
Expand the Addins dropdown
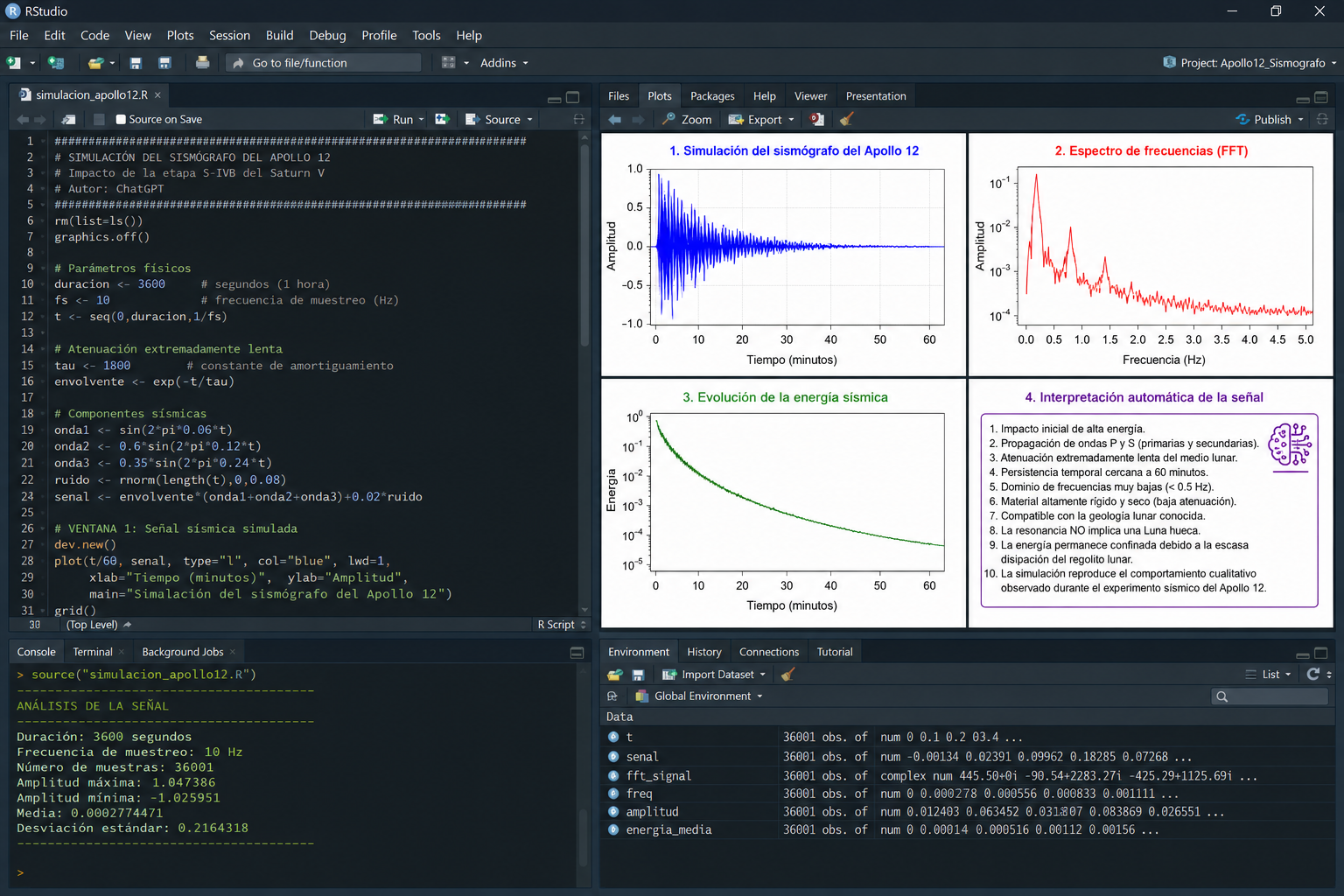point(504,63)
